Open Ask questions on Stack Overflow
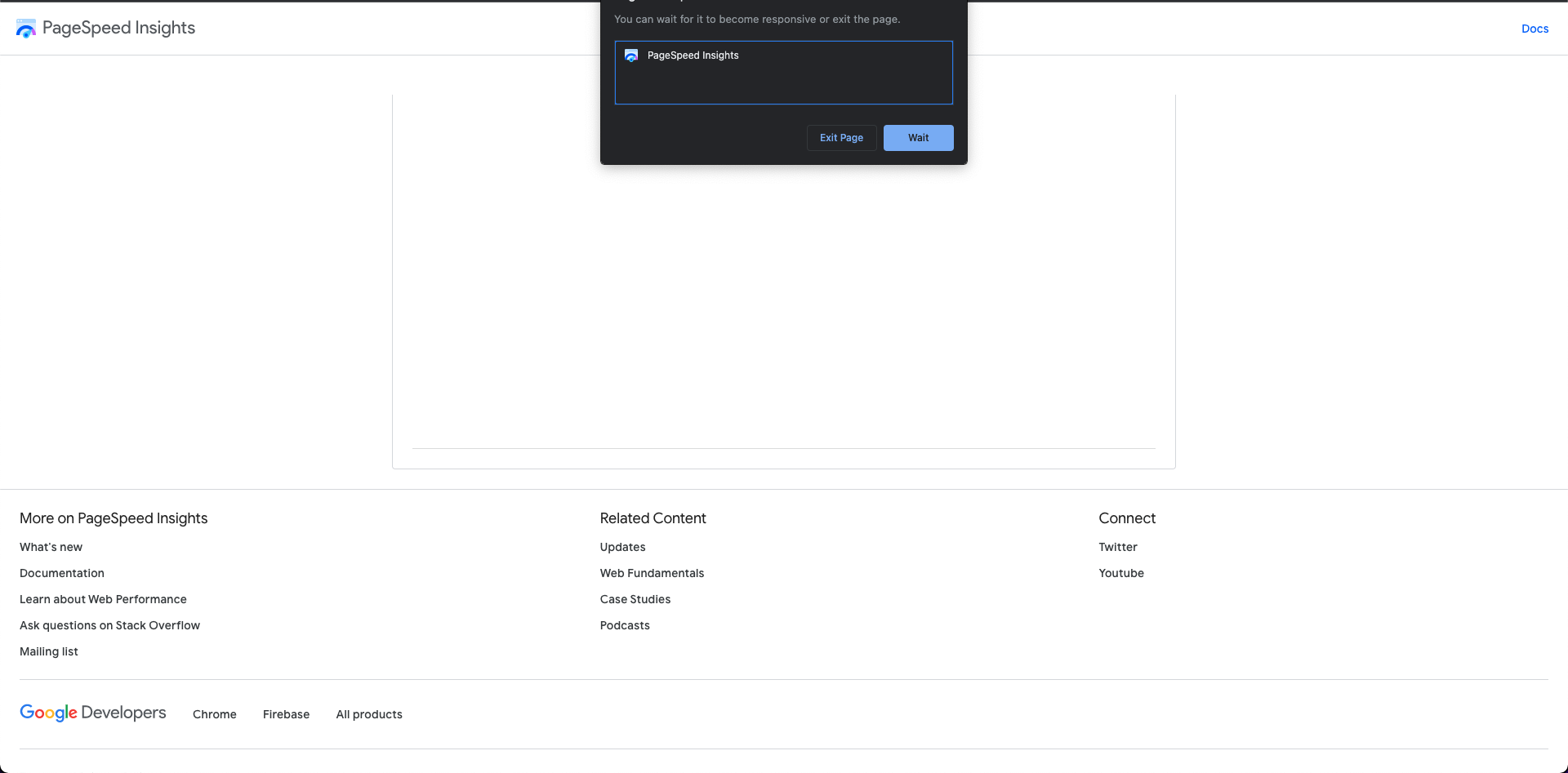 point(109,625)
